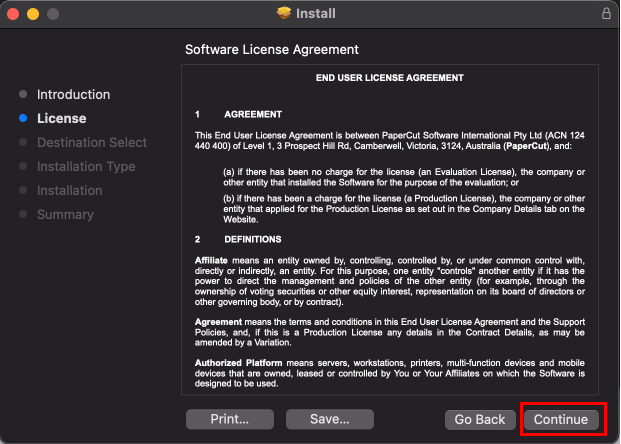Screen dimensions: 621x444
Task: Close the Install window with red button
Action: 13,14
